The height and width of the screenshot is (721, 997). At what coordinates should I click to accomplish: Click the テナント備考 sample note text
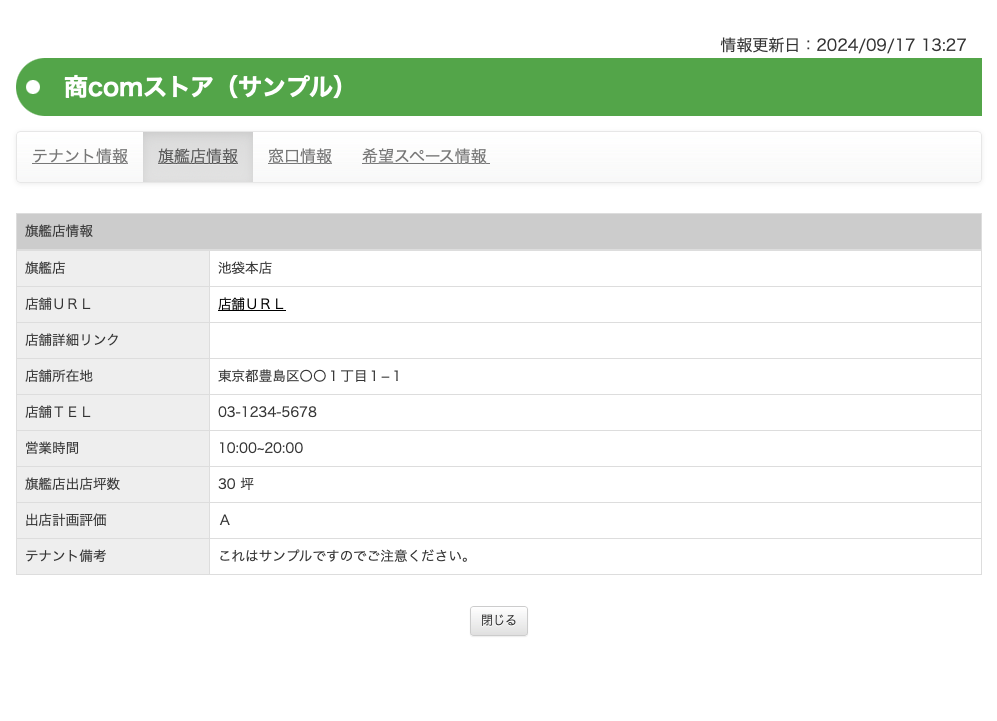(x=344, y=556)
